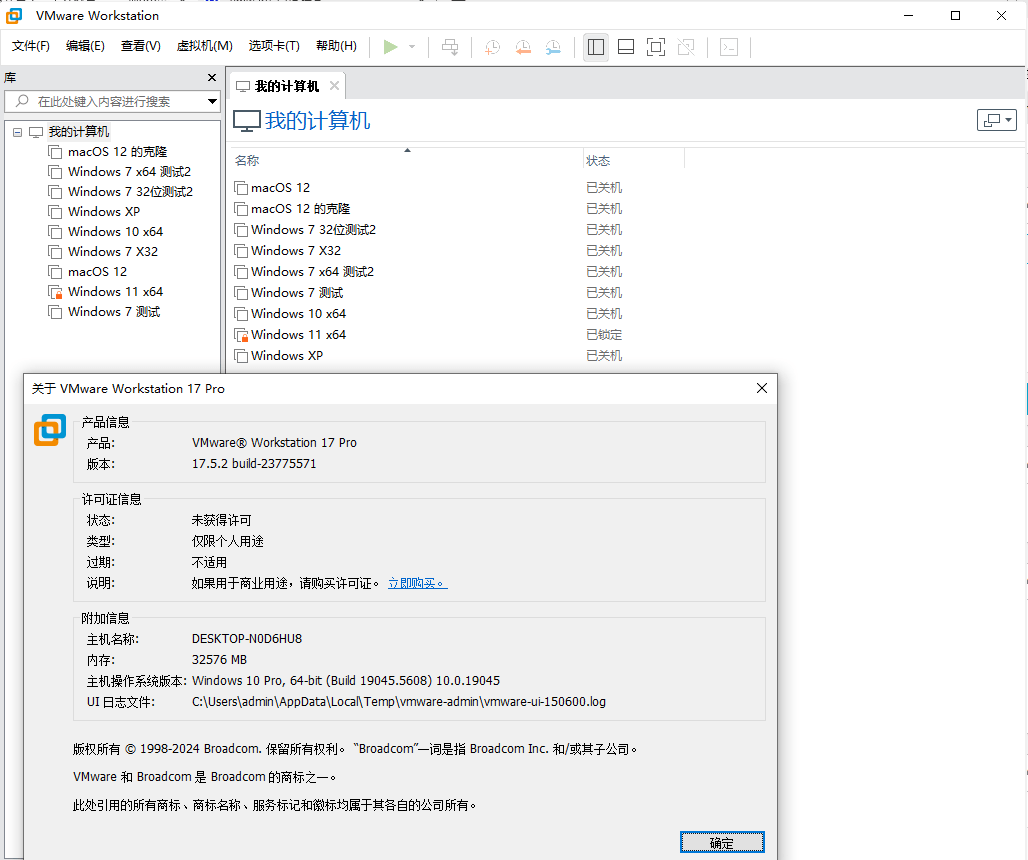Select Windows 7 32位测试2 in library tree

[x=121, y=192]
